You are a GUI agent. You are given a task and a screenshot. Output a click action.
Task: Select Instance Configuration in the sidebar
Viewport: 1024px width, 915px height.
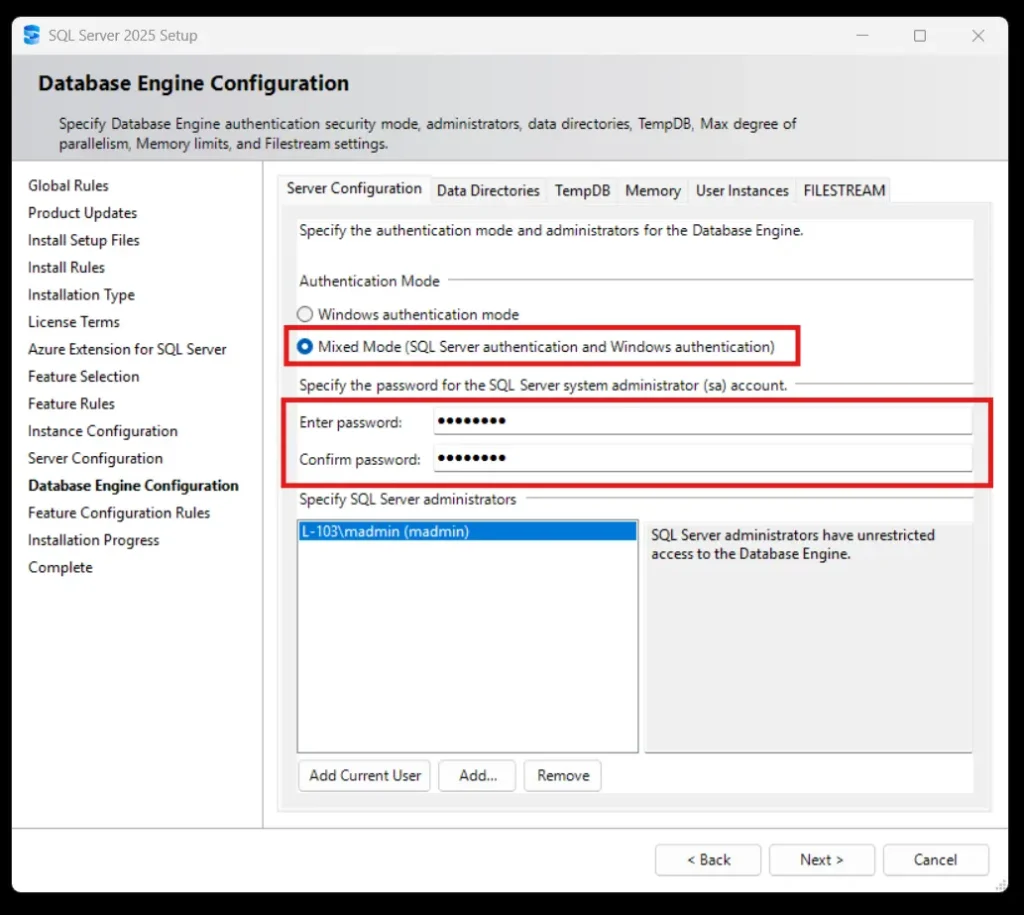102,431
